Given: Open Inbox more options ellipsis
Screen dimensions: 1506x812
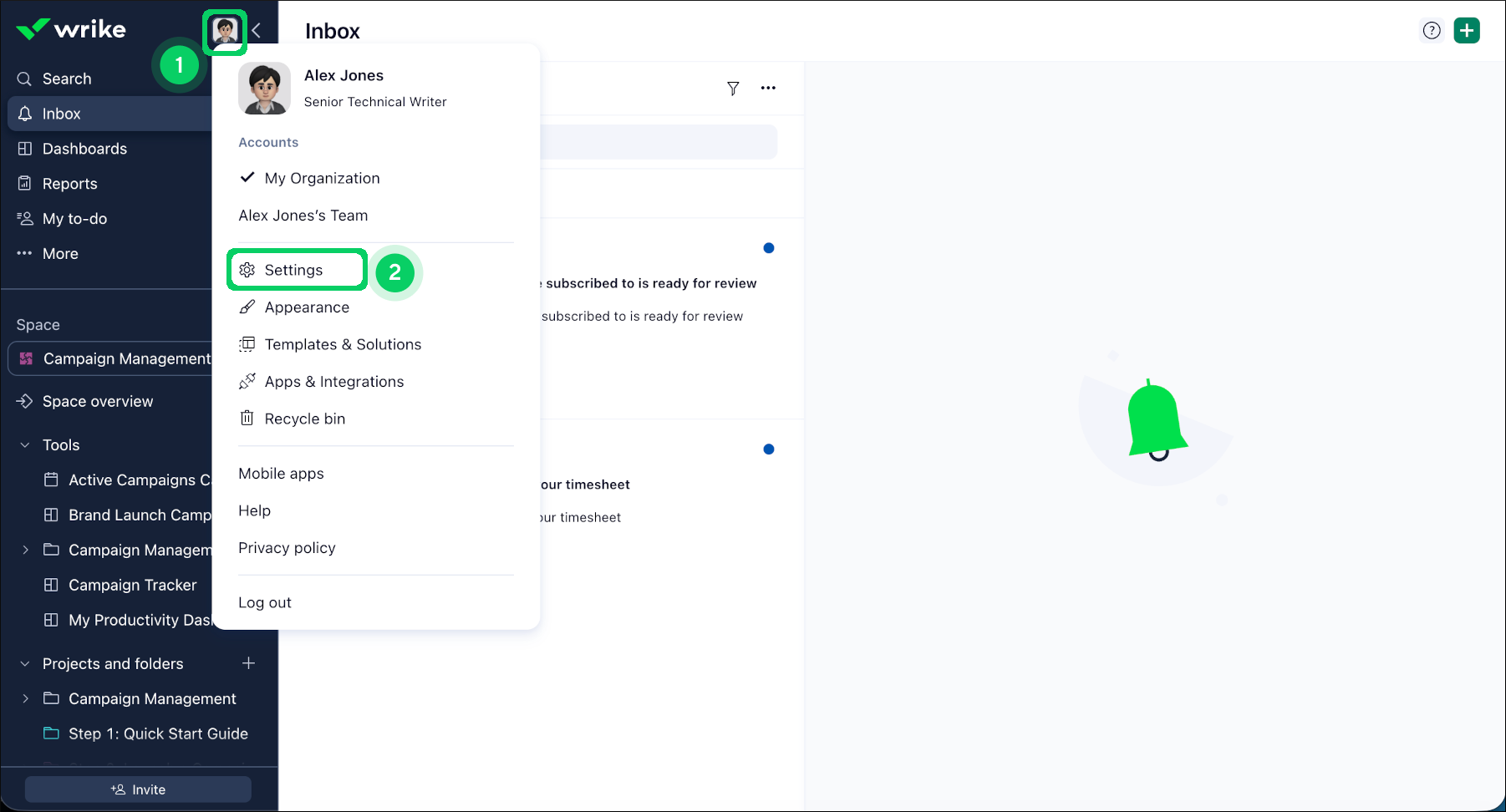Looking at the screenshot, I should click(x=768, y=88).
